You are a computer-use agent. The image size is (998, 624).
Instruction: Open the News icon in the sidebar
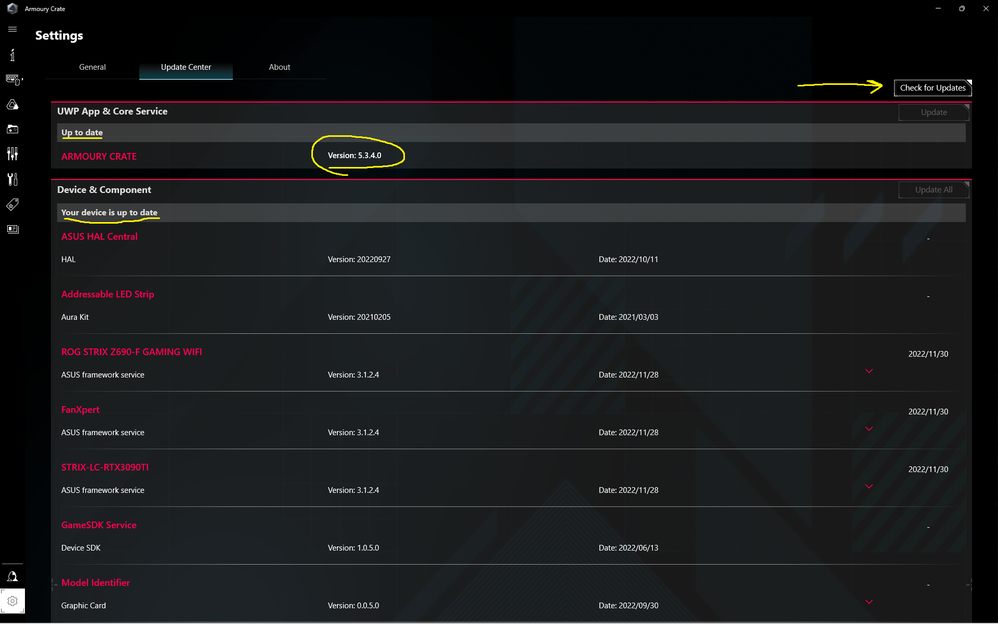click(x=12, y=229)
